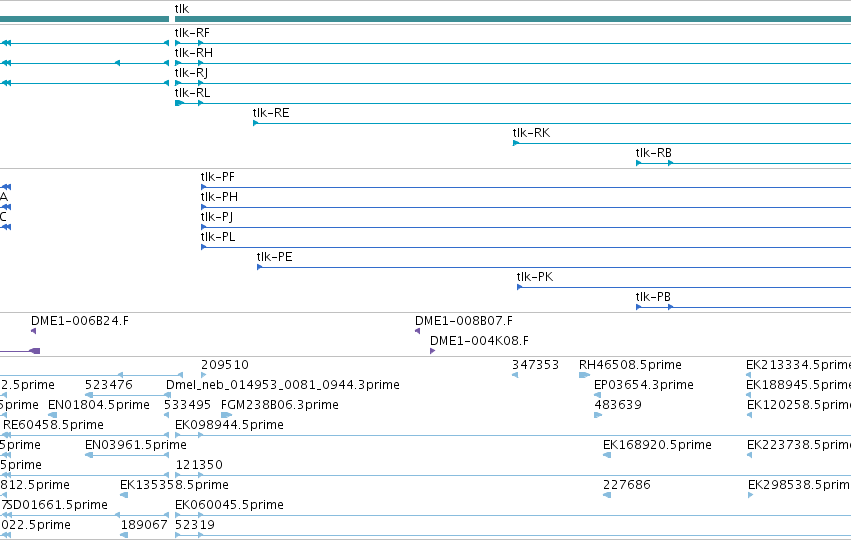The image size is (851, 540).
Task: Select the EK168920.5prime EST label
Action: coord(657,445)
